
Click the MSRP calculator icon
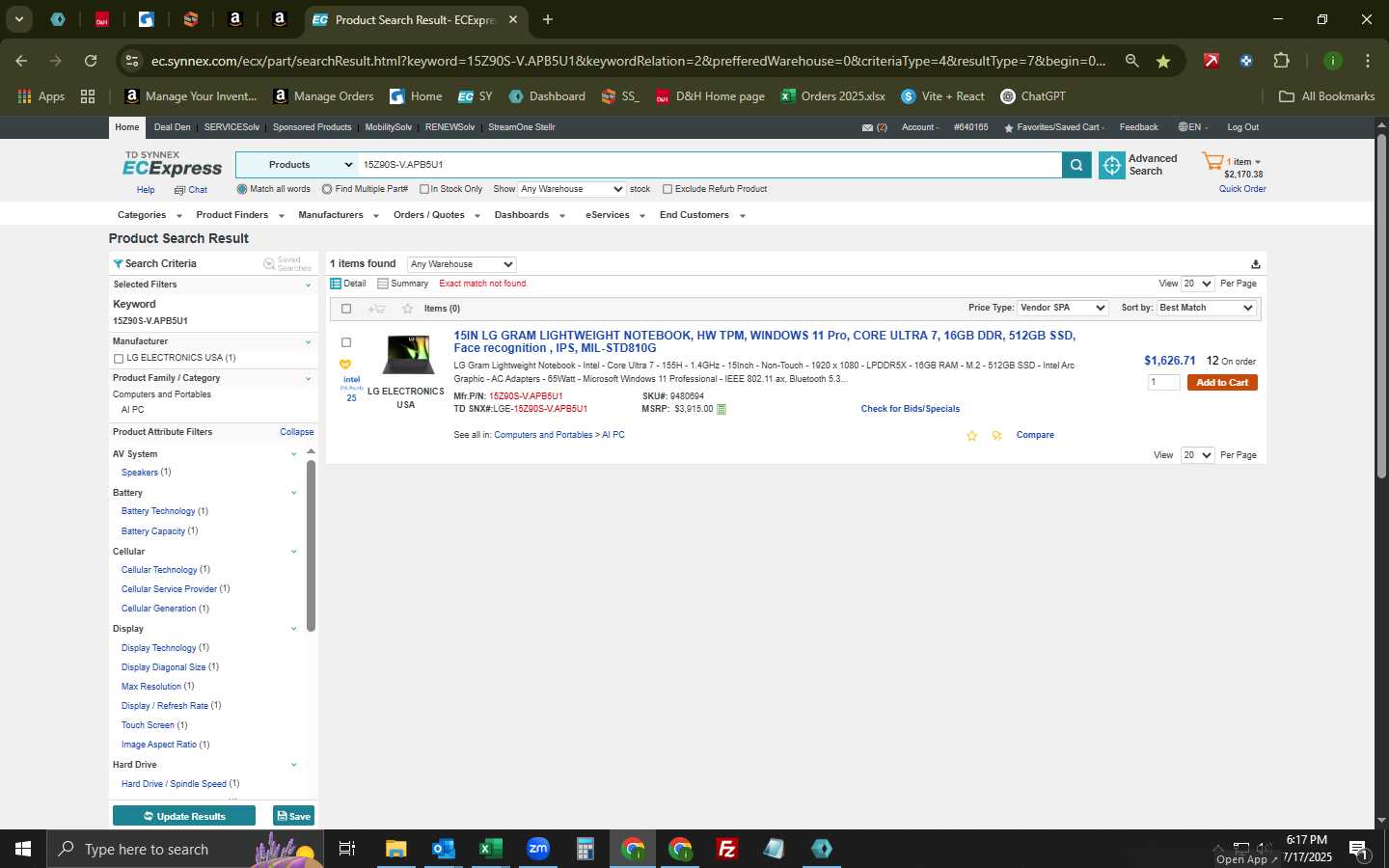coord(722,409)
